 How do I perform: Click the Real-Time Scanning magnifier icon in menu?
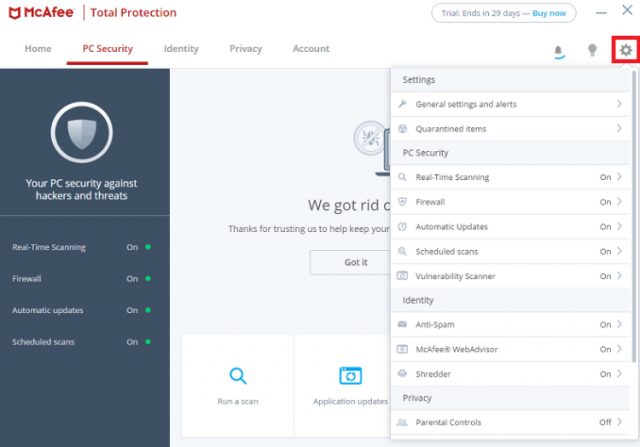click(402, 177)
